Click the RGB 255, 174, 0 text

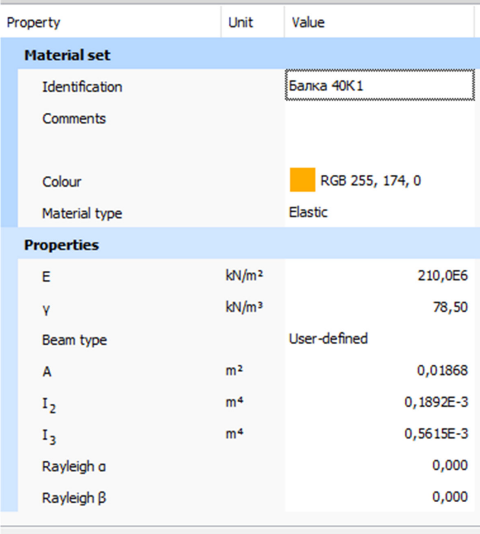pyautogui.click(x=371, y=180)
